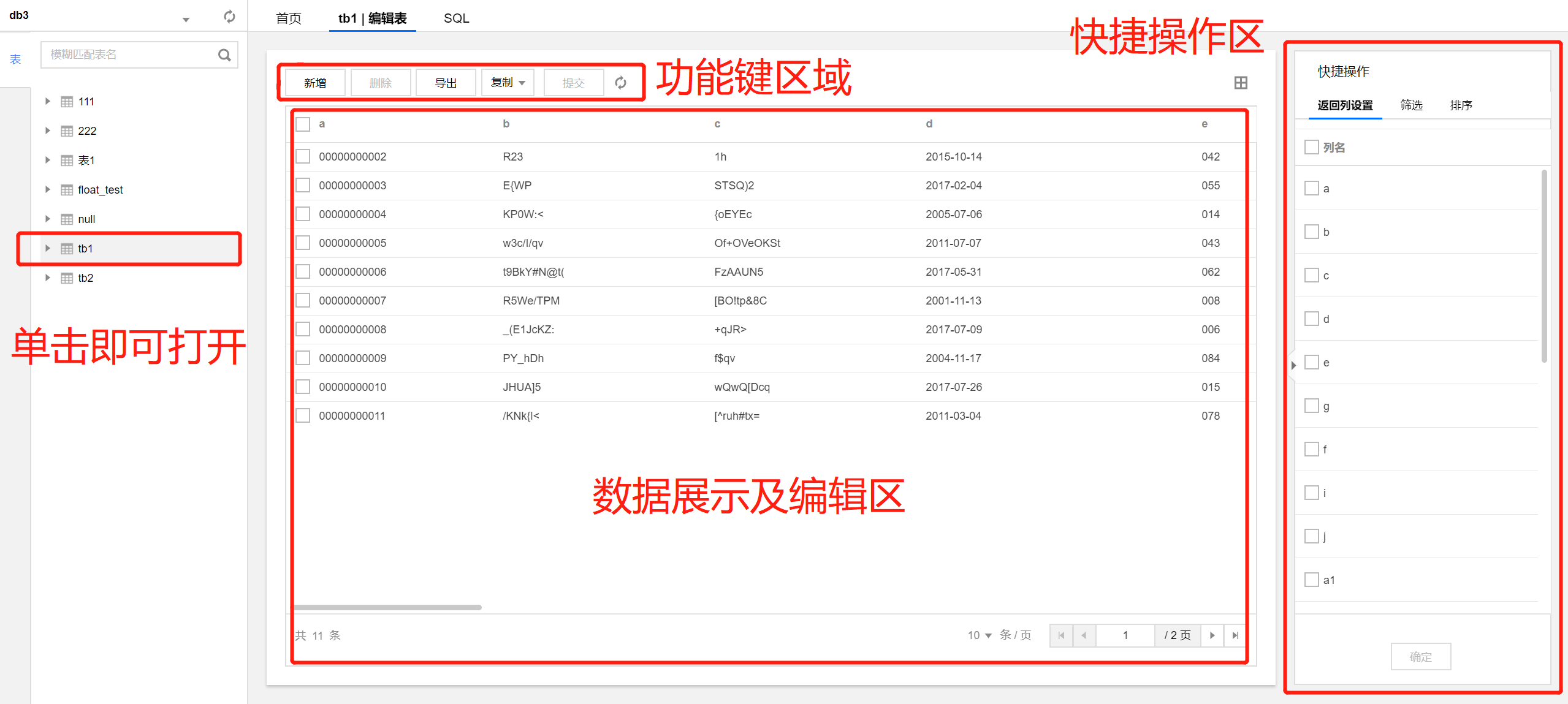The width and height of the screenshot is (1568, 704).
Task: Open the 复制 dropdown button
Action: click(x=508, y=83)
